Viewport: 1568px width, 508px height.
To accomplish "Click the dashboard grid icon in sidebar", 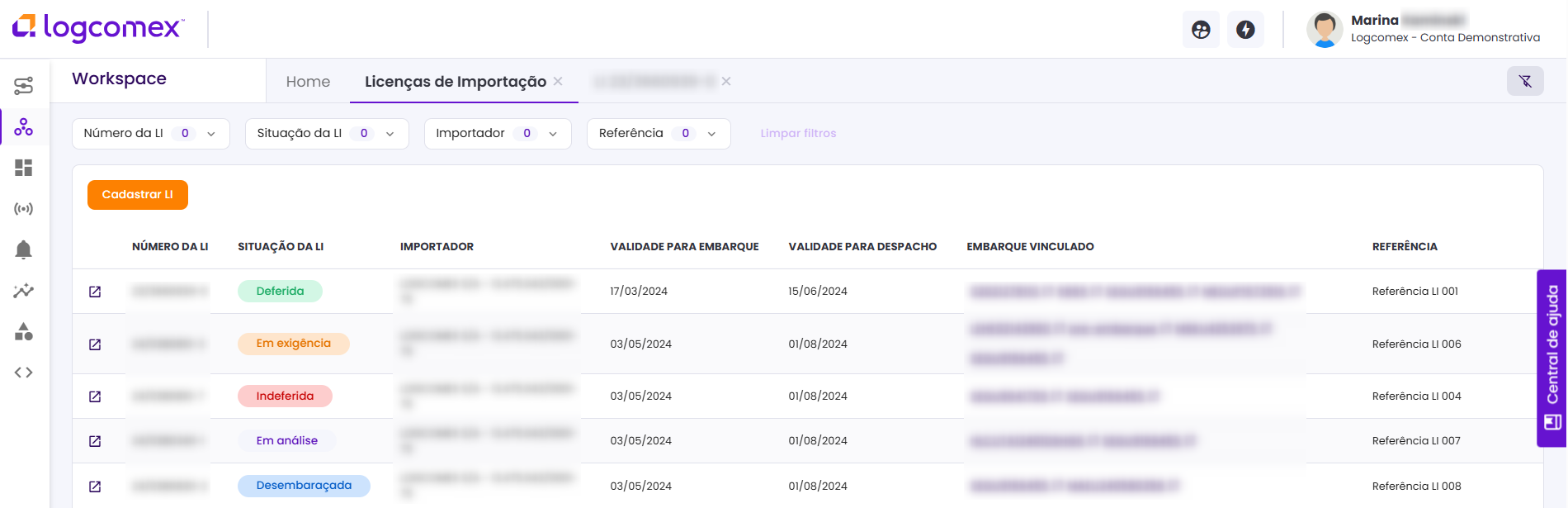I will (24, 168).
